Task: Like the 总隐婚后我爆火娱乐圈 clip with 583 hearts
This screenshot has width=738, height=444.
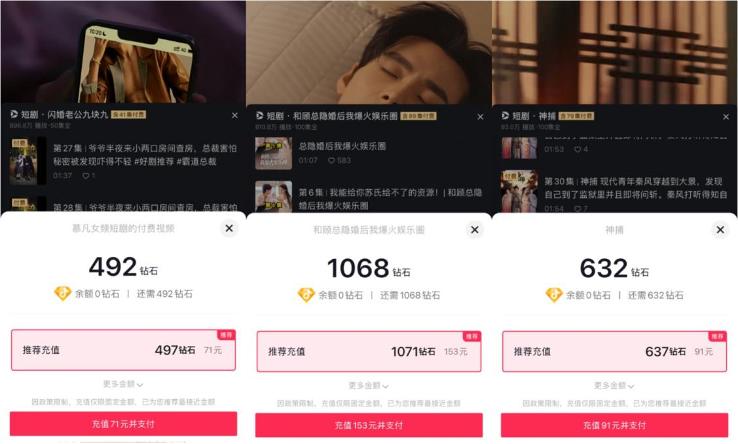Action: pyautogui.click(x=331, y=161)
